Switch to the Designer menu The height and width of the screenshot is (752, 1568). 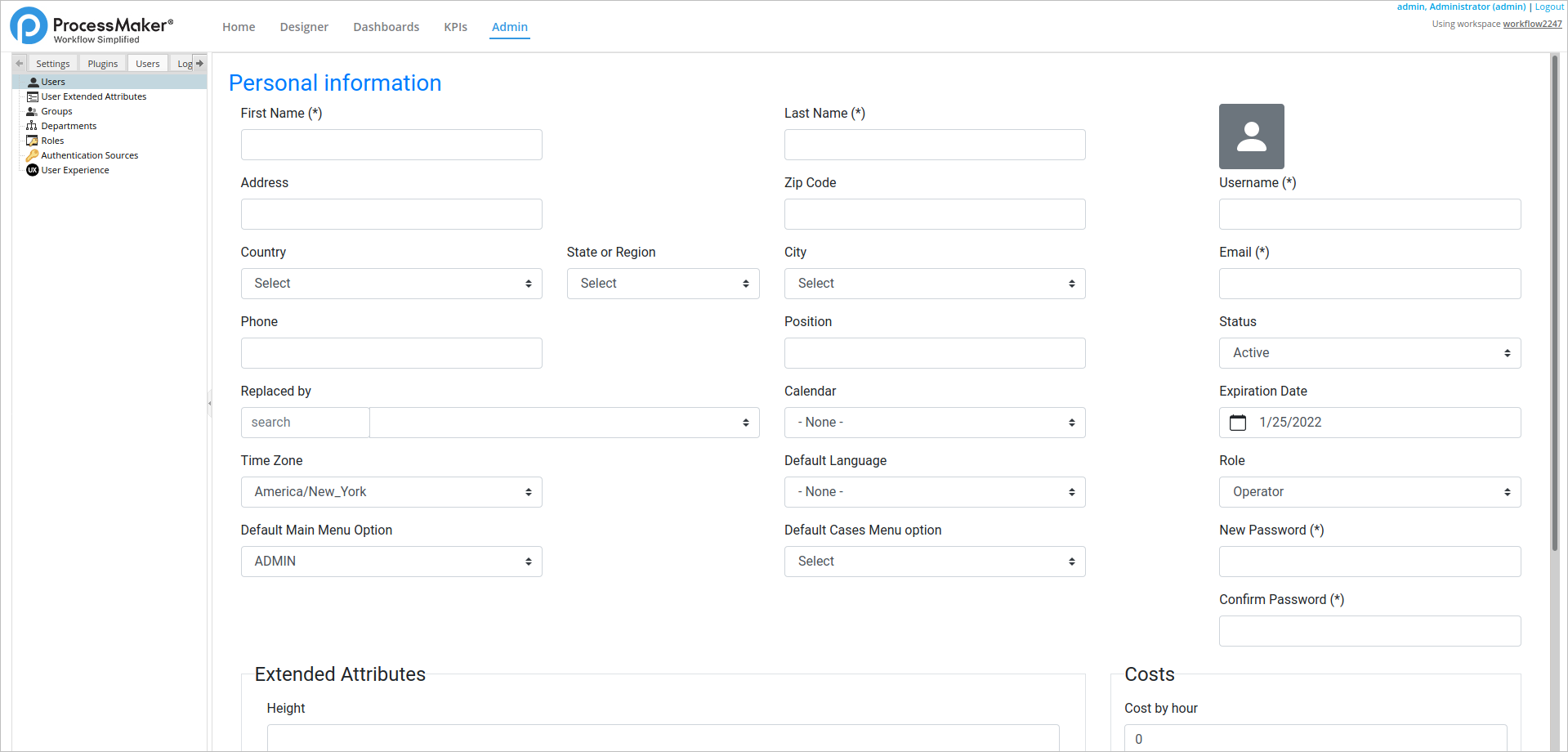click(x=304, y=27)
